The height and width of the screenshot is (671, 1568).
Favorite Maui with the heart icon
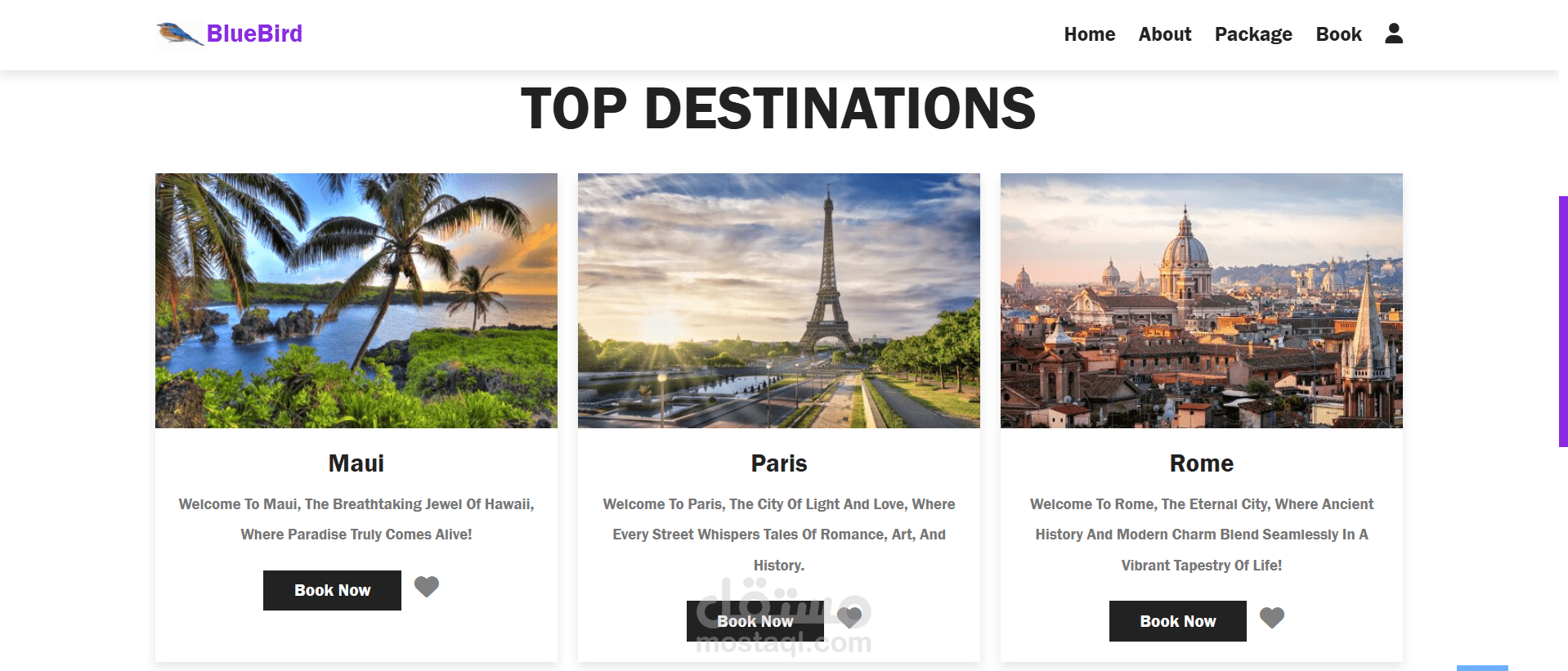427,587
